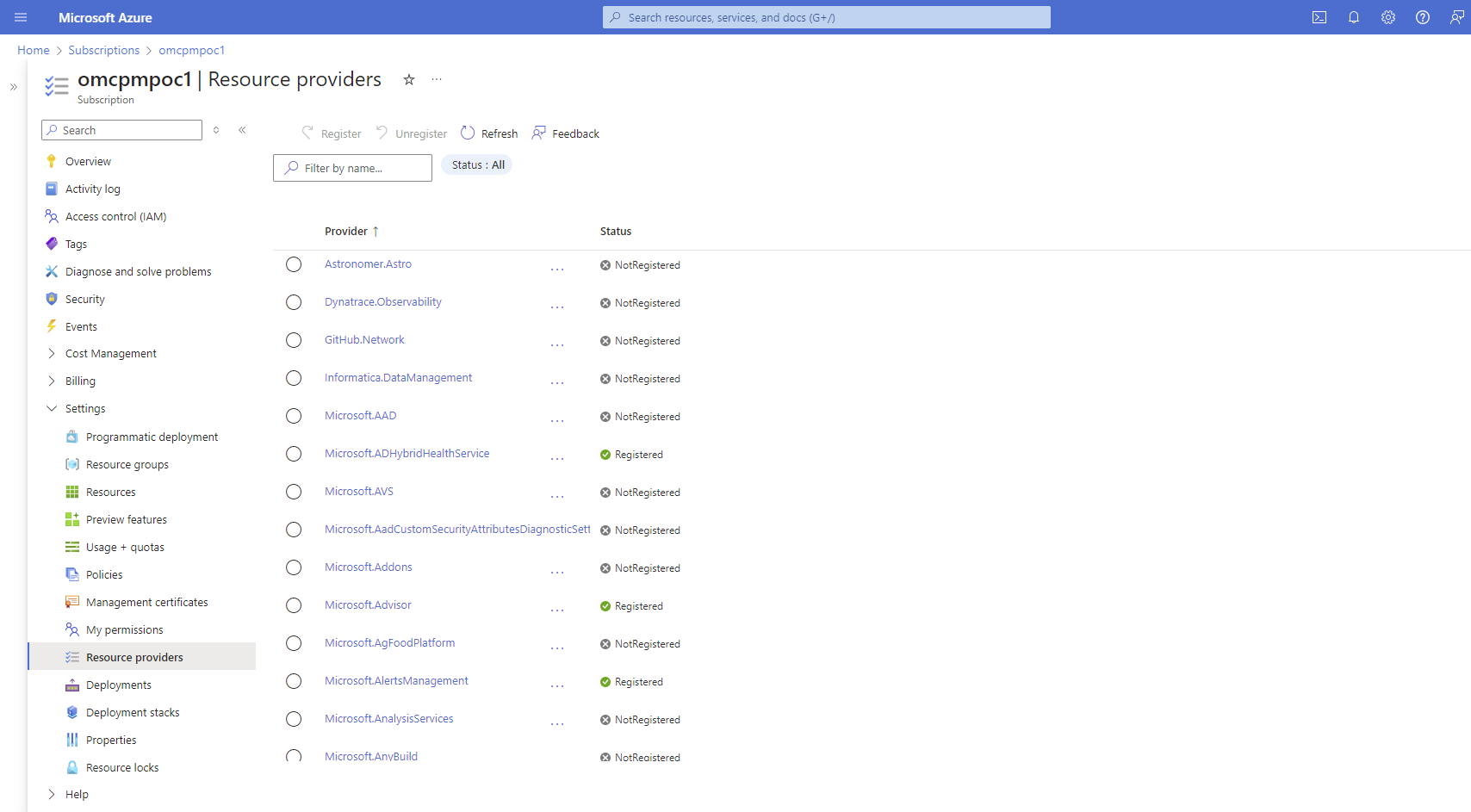Favorite this page with the star icon
This screenshot has height=812, width=1471.
point(409,79)
